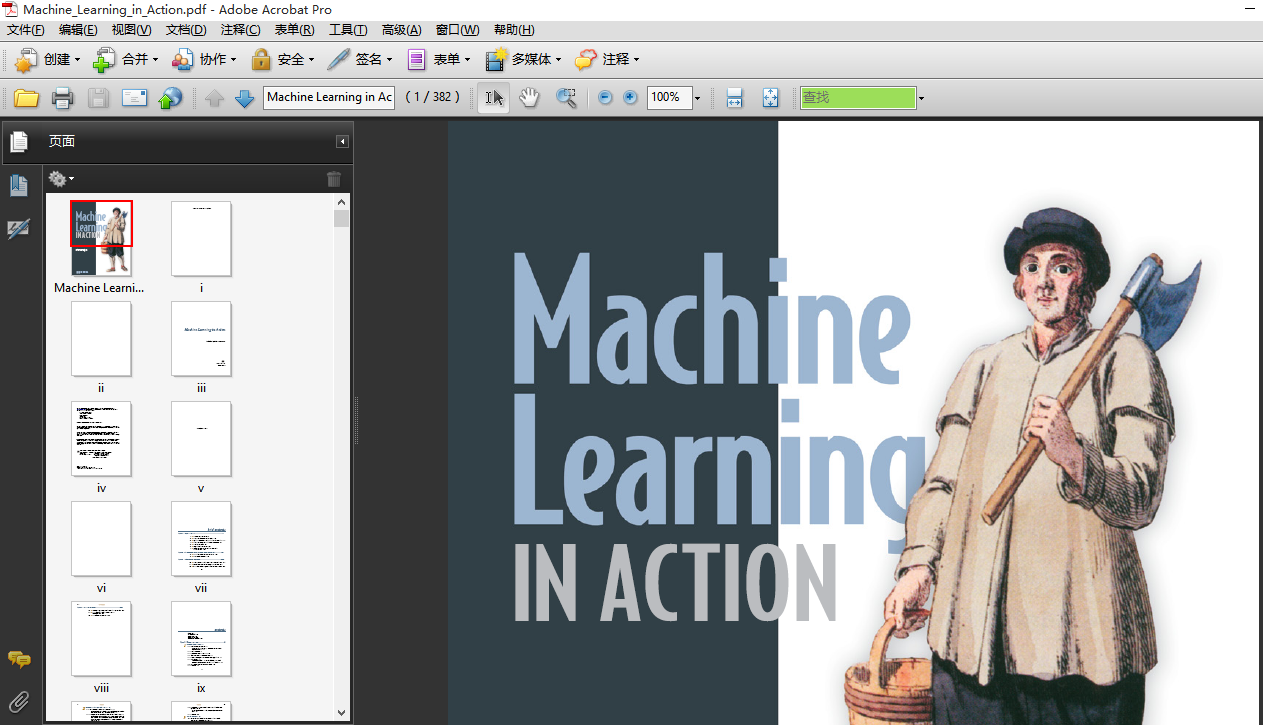Click the thumbnails scrollbar up arrow
The width and height of the screenshot is (1263, 725).
coord(342,201)
